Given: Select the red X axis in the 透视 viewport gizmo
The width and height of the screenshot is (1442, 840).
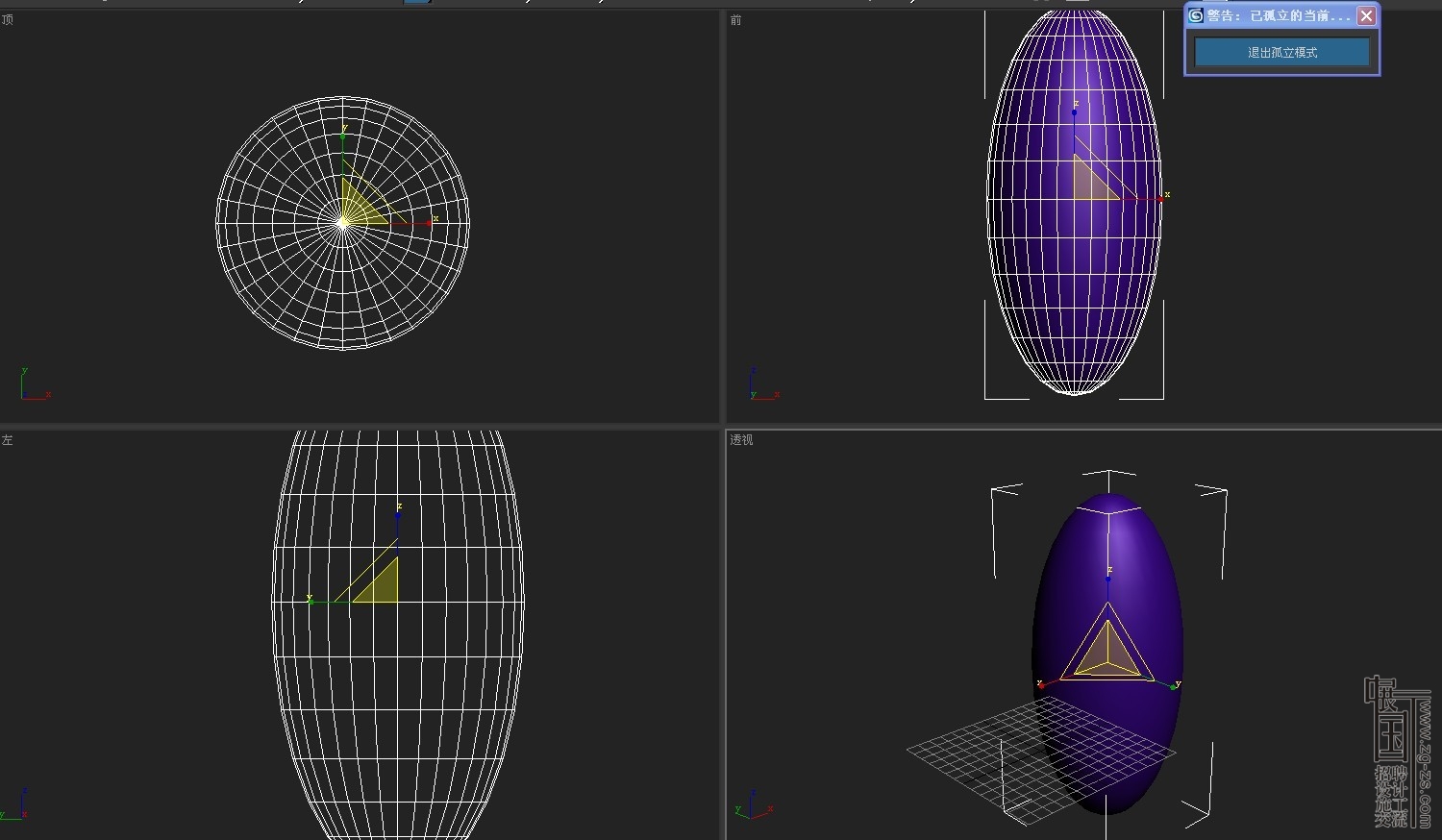Looking at the screenshot, I should (x=1052, y=680).
